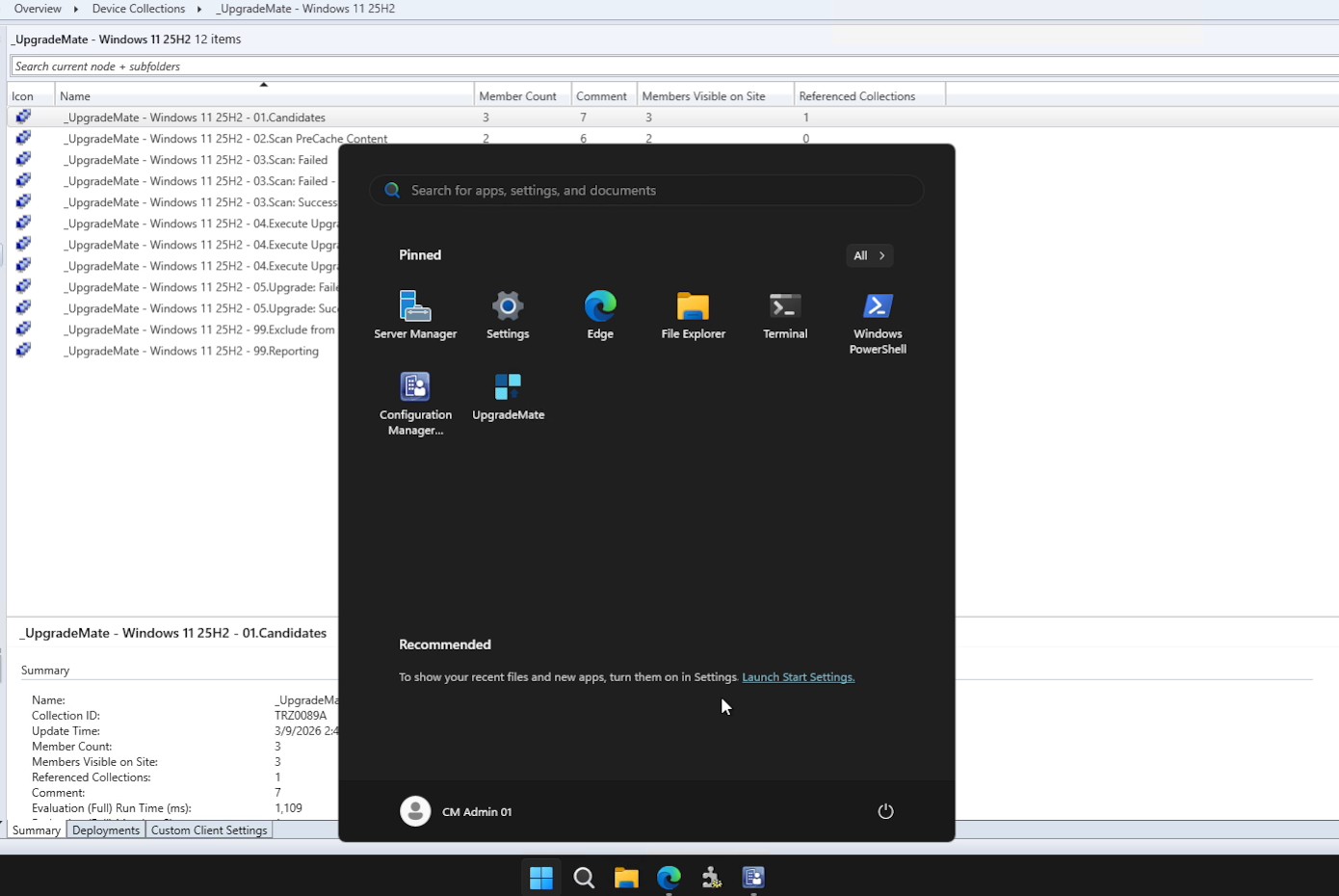Open Edge browser from taskbar
The width and height of the screenshot is (1339, 896).
(x=669, y=878)
